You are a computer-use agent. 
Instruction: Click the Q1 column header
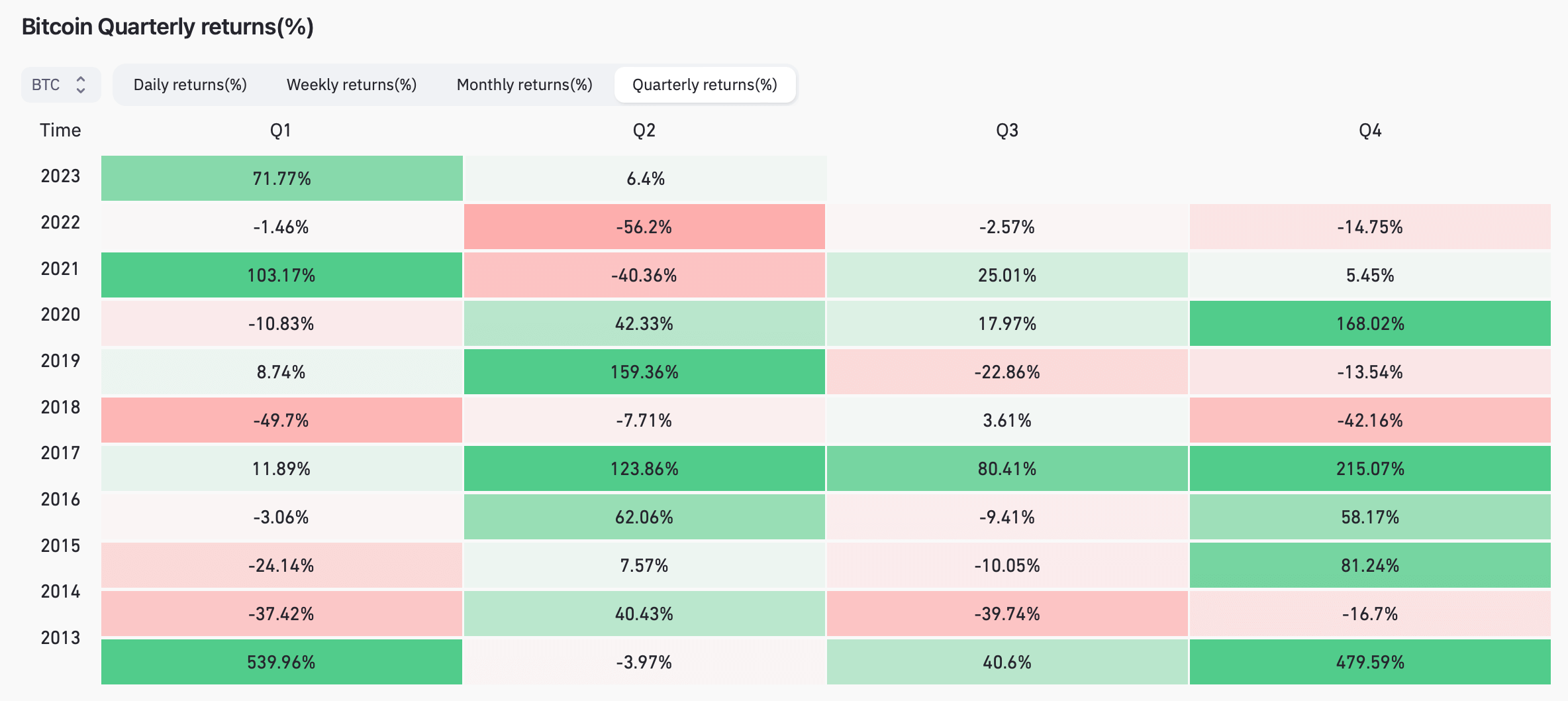tap(281, 131)
